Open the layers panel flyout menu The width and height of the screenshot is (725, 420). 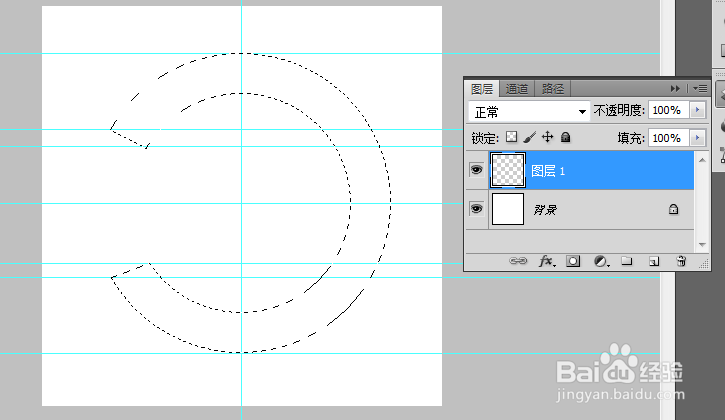pos(700,88)
